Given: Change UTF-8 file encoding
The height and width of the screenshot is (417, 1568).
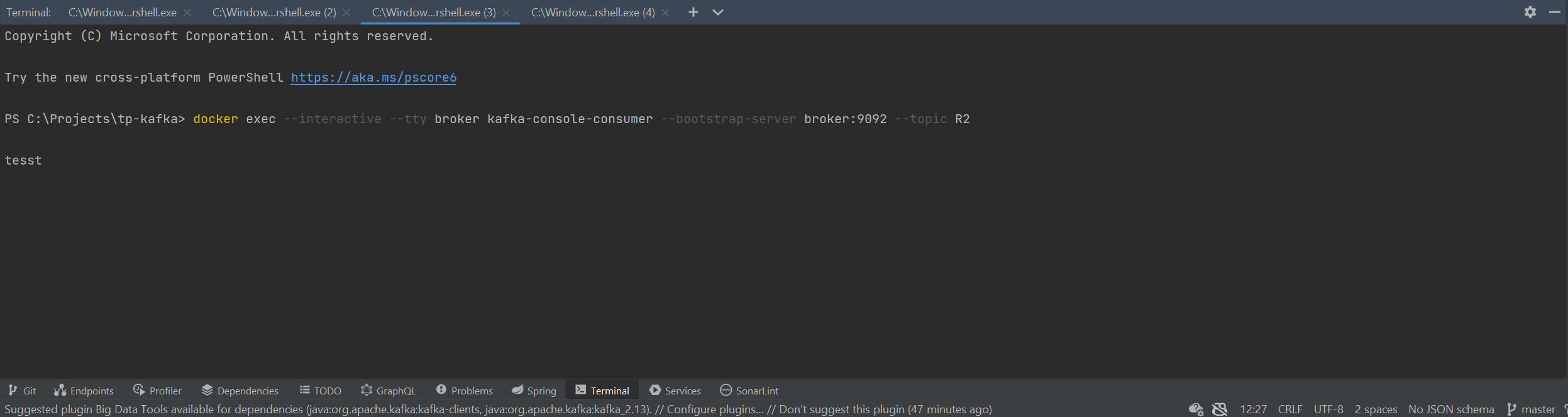Looking at the screenshot, I should coord(1328,409).
